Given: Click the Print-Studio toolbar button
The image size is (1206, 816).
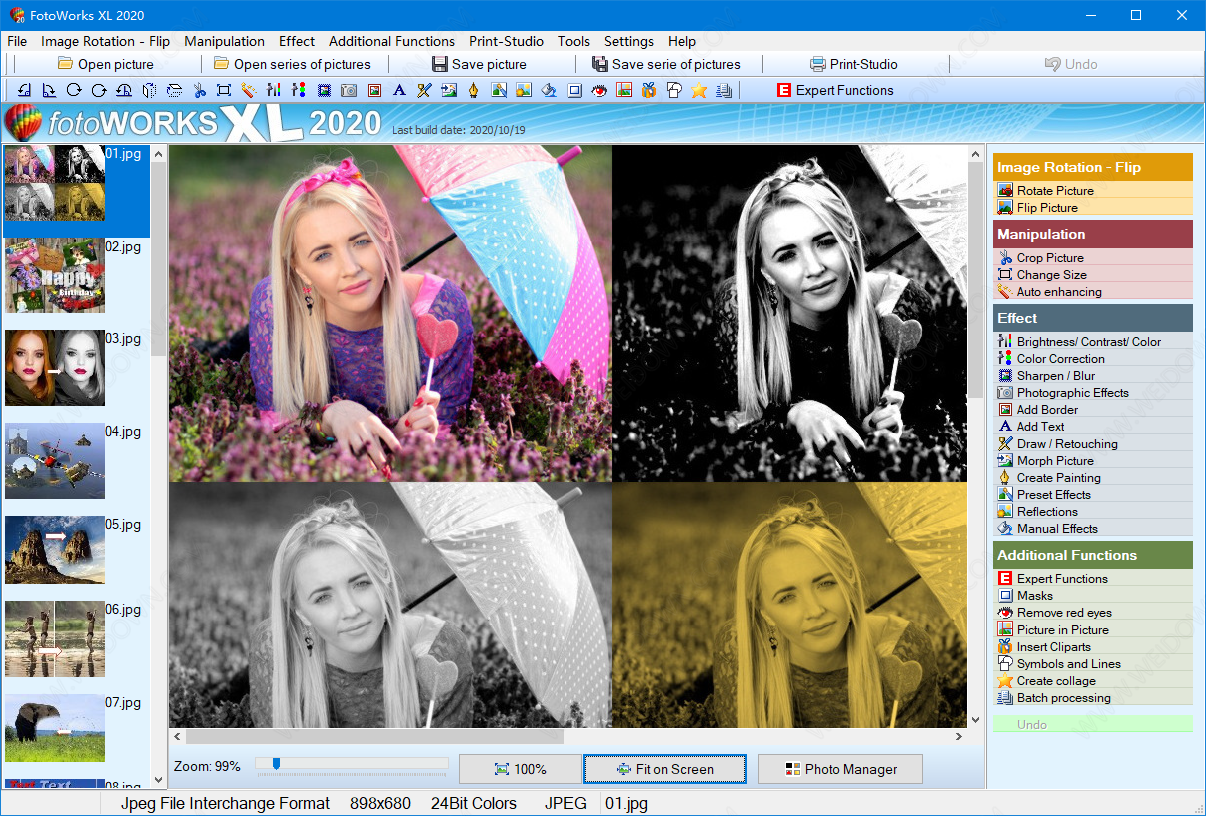Looking at the screenshot, I should pyautogui.click(x=854, y=64).
